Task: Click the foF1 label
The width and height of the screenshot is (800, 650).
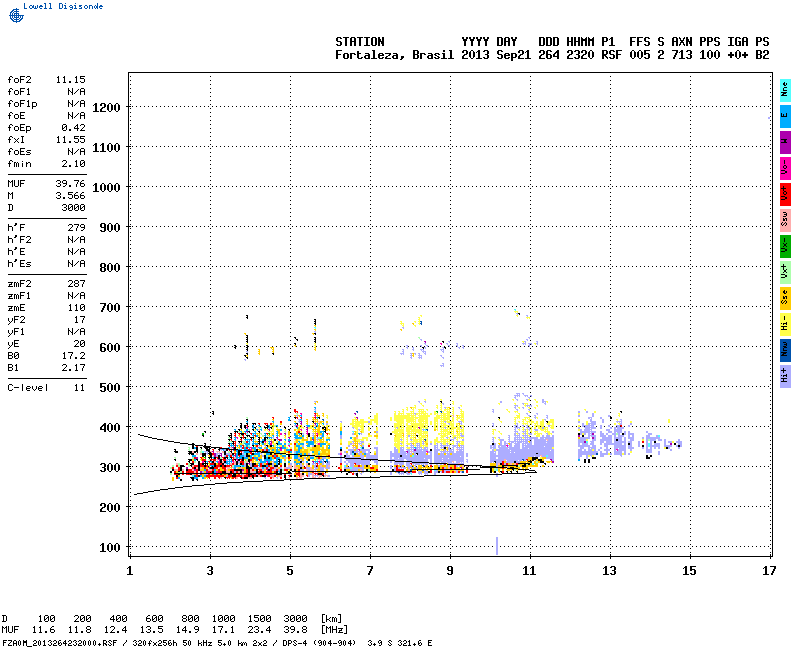Action: [19, 92]
